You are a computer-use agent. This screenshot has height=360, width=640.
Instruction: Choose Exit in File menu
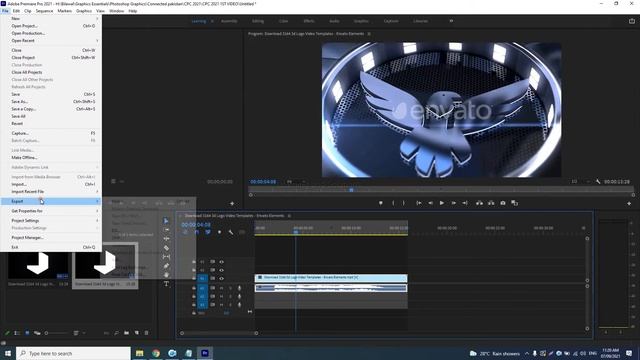(51, 247)
